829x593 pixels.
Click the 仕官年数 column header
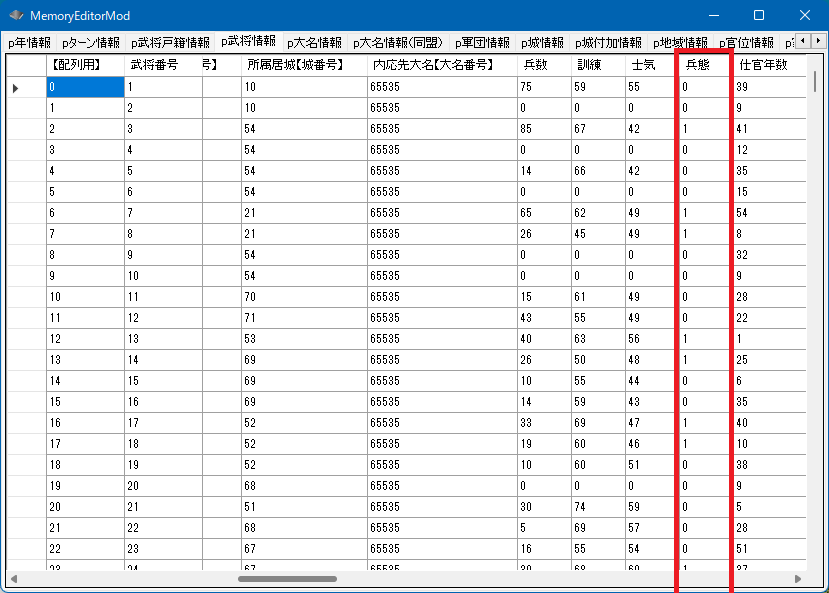pos(765,64)
